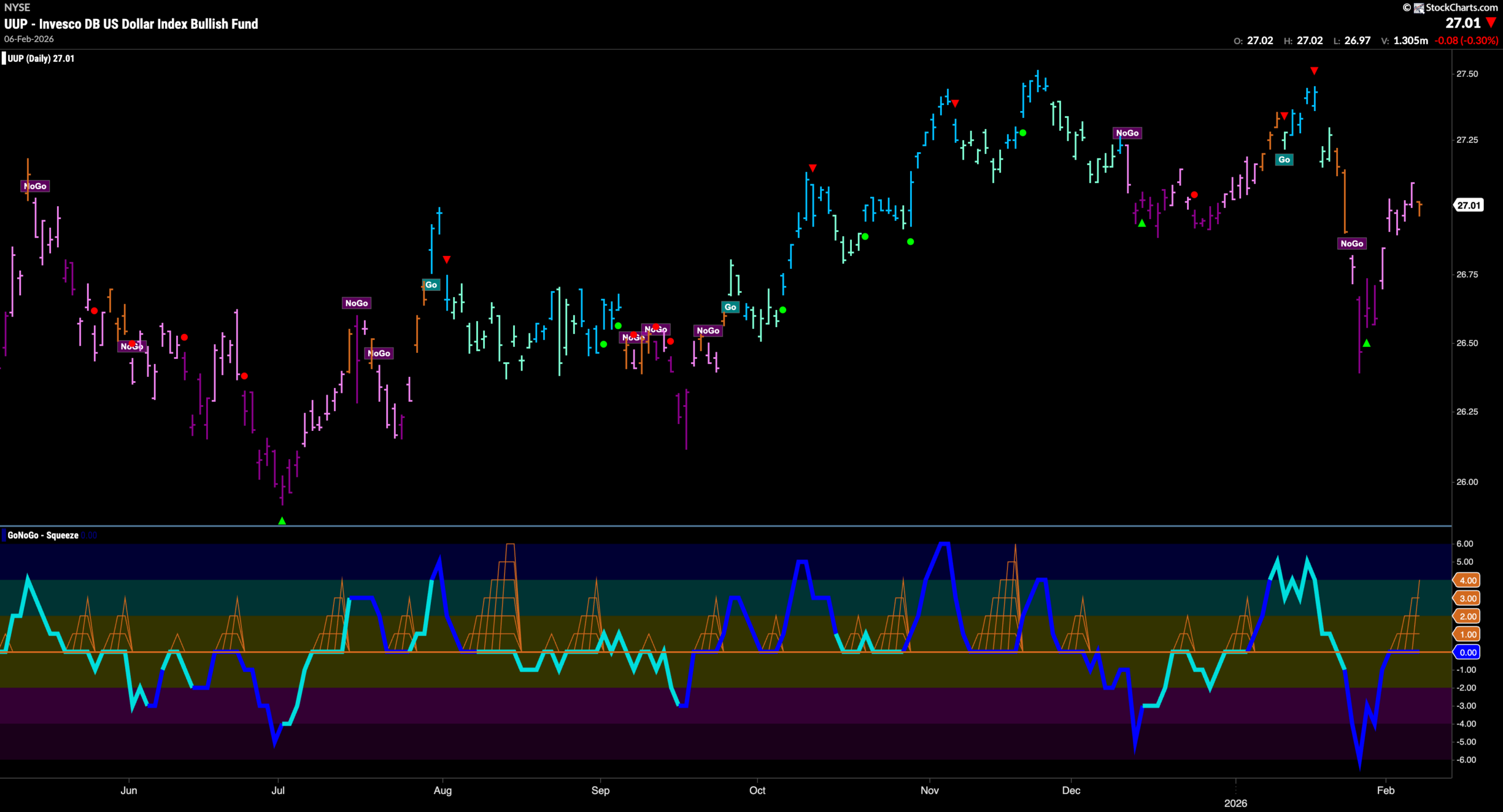The height and width of the screenshot is (812, 1503).
Task: Click the red triangle next to the August spike
Action: tap(447, 260)
